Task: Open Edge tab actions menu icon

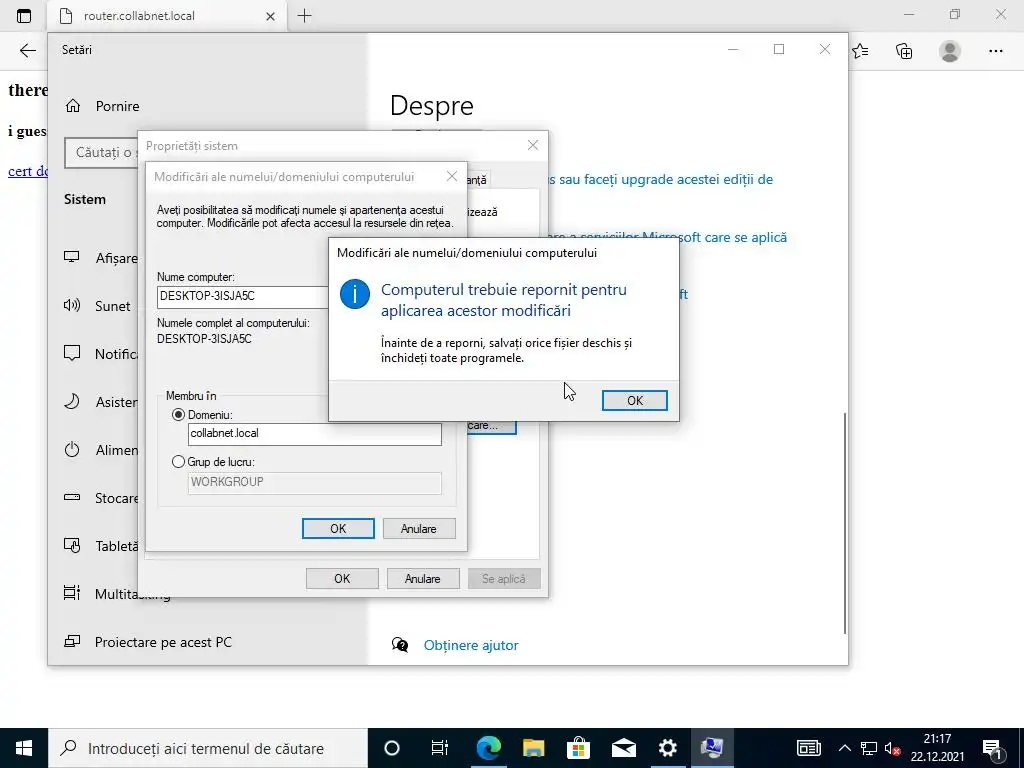Action: 24,16
